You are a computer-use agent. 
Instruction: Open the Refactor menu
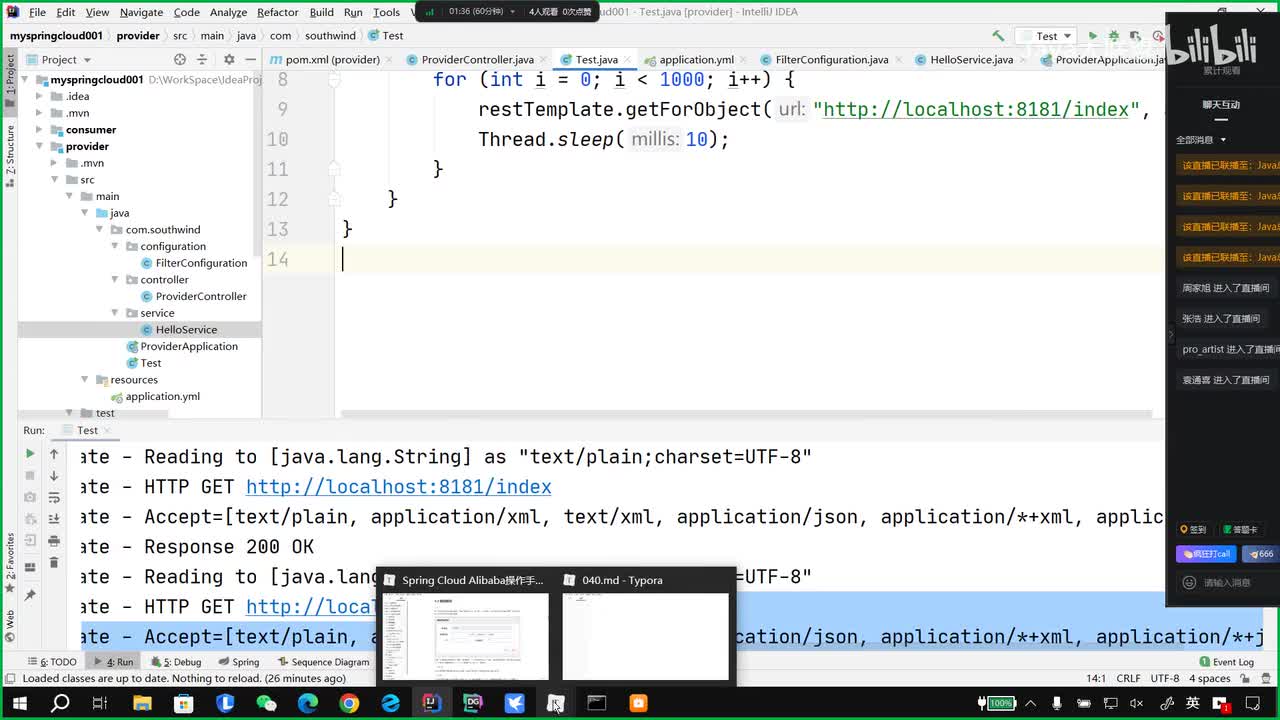click(x=278, y=12)
